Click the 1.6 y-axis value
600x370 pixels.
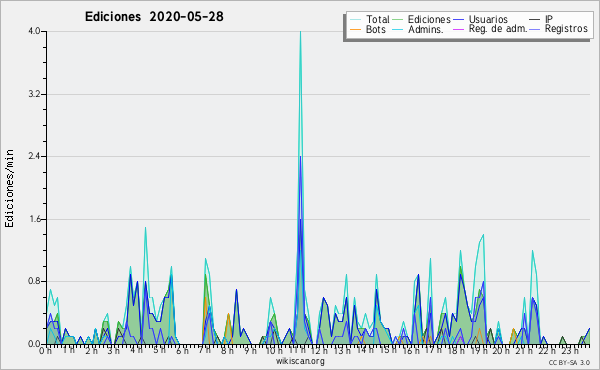34,219
